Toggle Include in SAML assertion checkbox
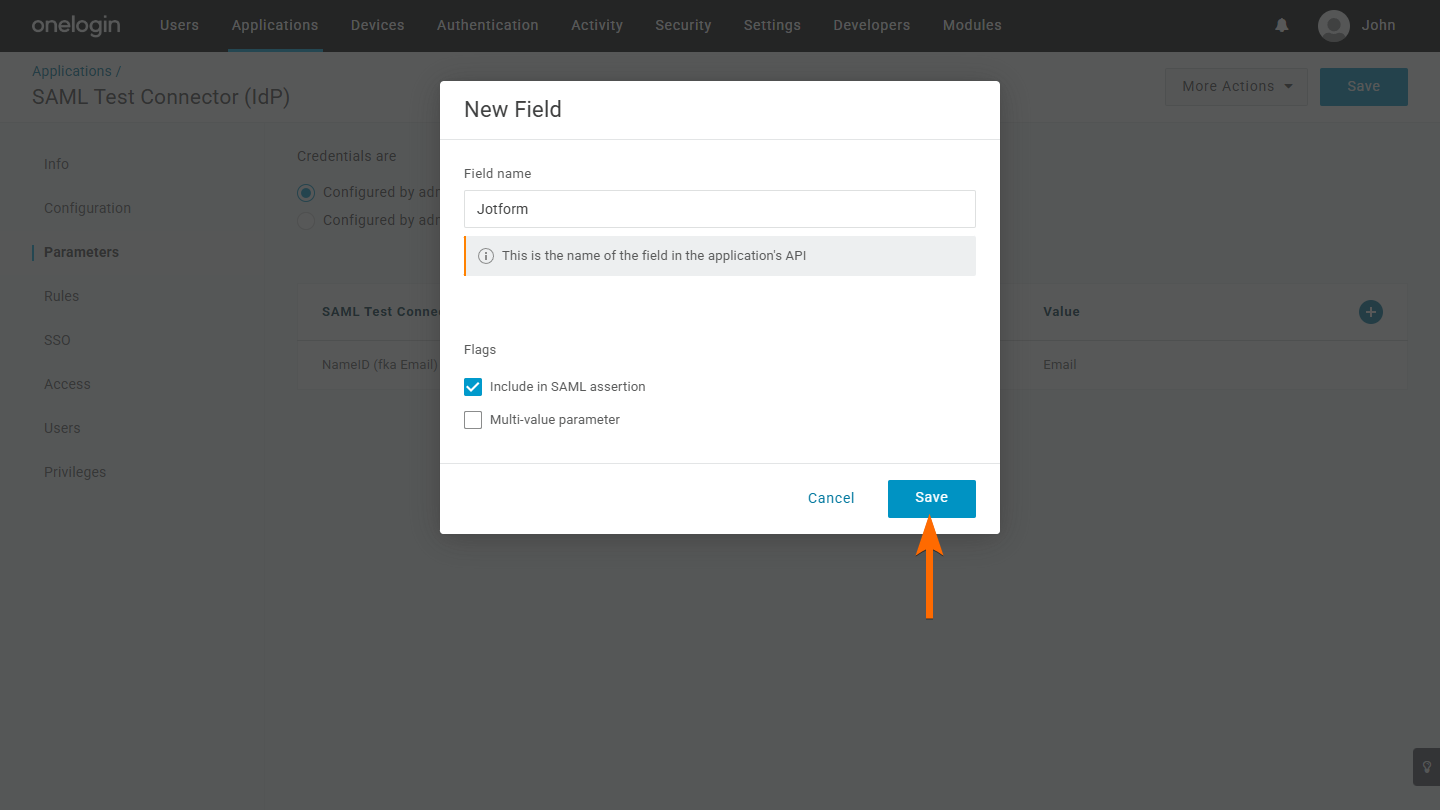 (473, 387)
